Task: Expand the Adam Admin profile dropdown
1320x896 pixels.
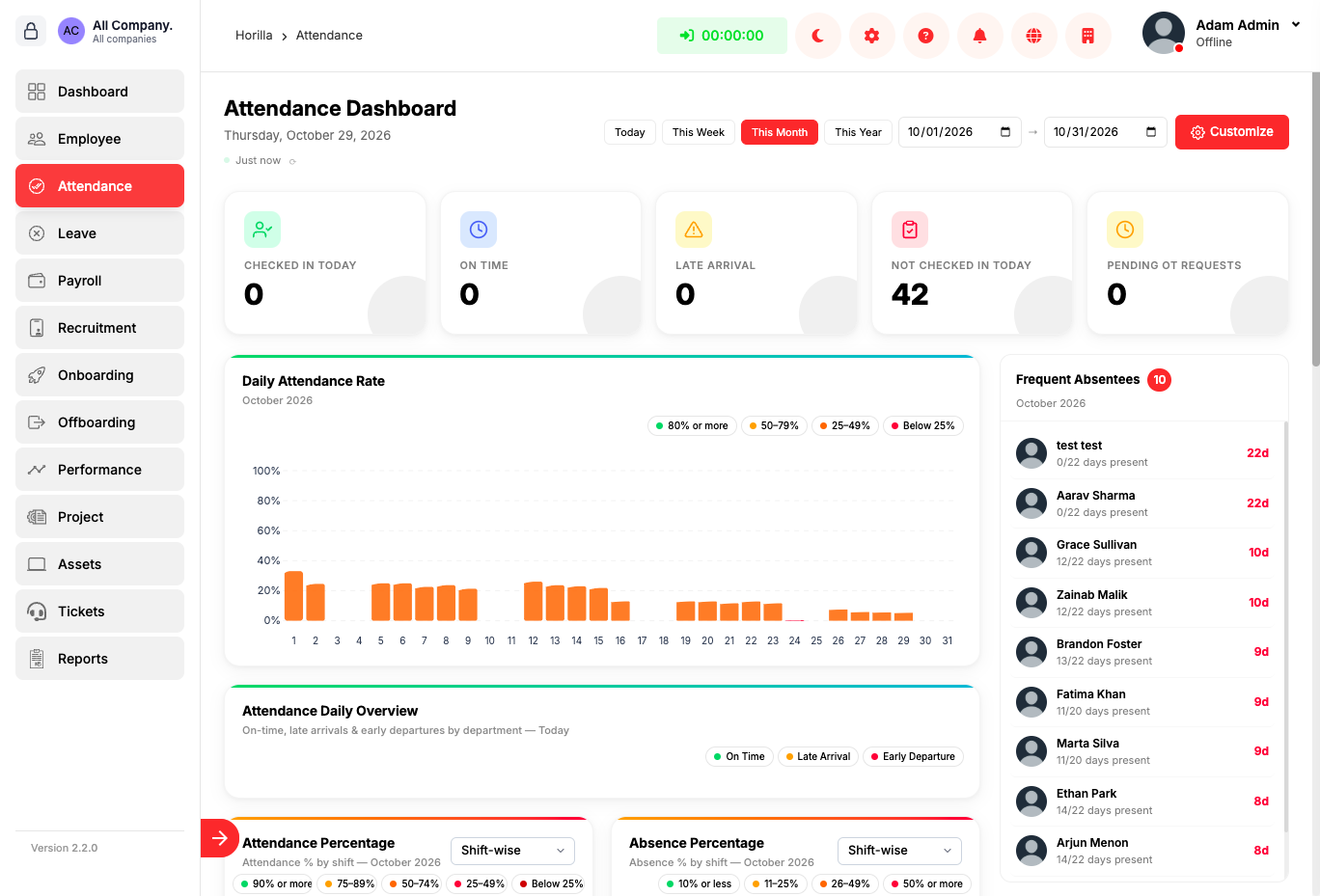Action: (1296, 25)
